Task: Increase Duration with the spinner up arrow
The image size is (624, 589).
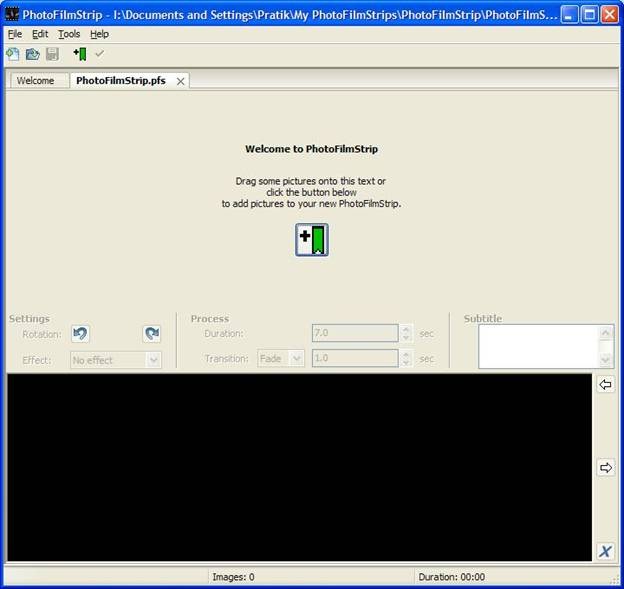Action: point(406,329)
